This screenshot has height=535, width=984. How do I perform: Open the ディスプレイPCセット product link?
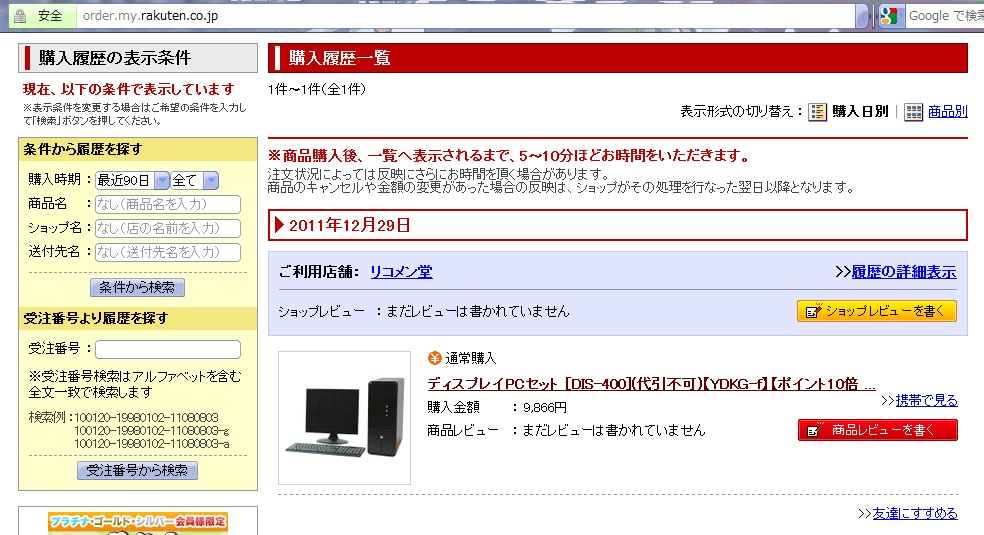(x=651, y=384)
